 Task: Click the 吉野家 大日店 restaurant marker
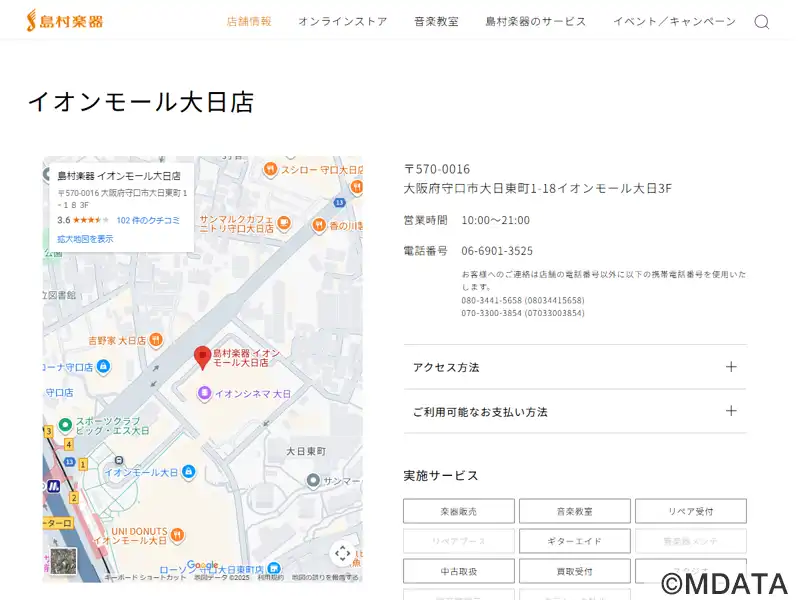156,340
